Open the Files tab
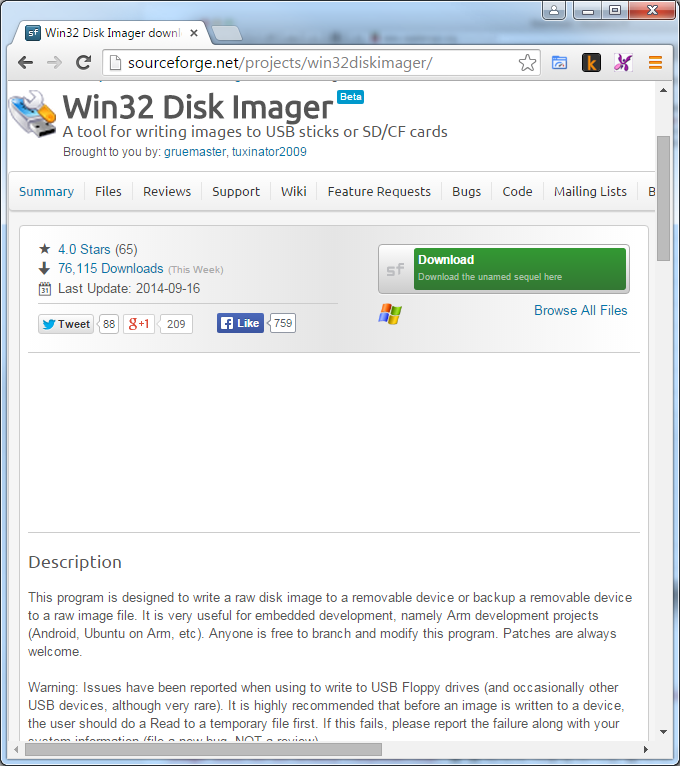 (108, 191)
